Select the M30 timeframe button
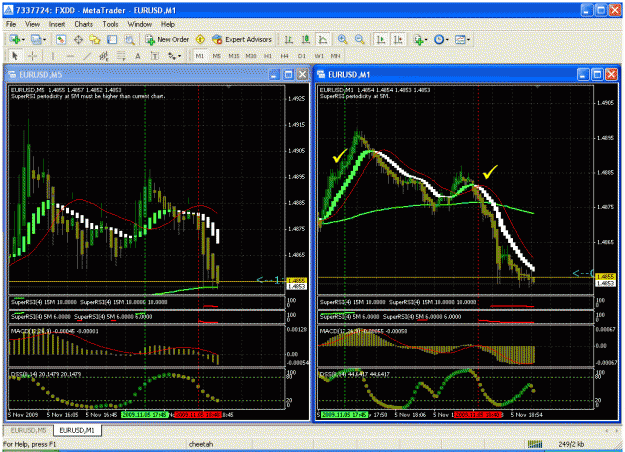Image resolution: width=625 pixels, height=452 pixels. pos(251,56)
